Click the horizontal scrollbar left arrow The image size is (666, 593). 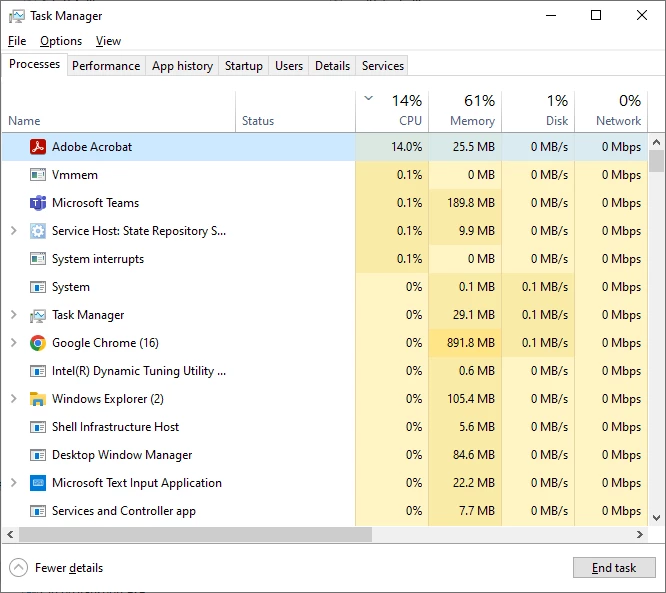coord(10,534)
